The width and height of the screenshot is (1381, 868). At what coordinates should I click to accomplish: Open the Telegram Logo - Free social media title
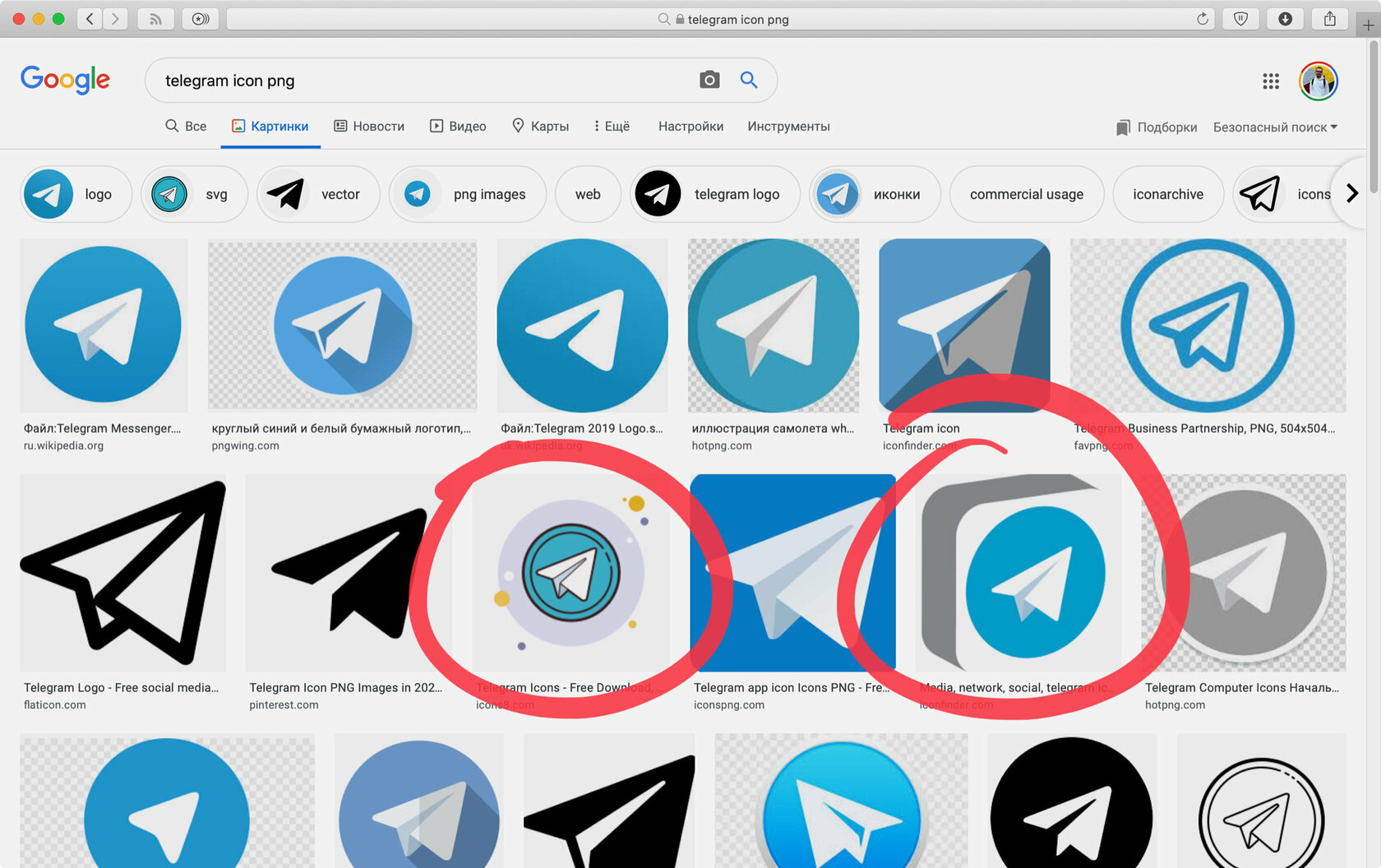tap(121, 688)
